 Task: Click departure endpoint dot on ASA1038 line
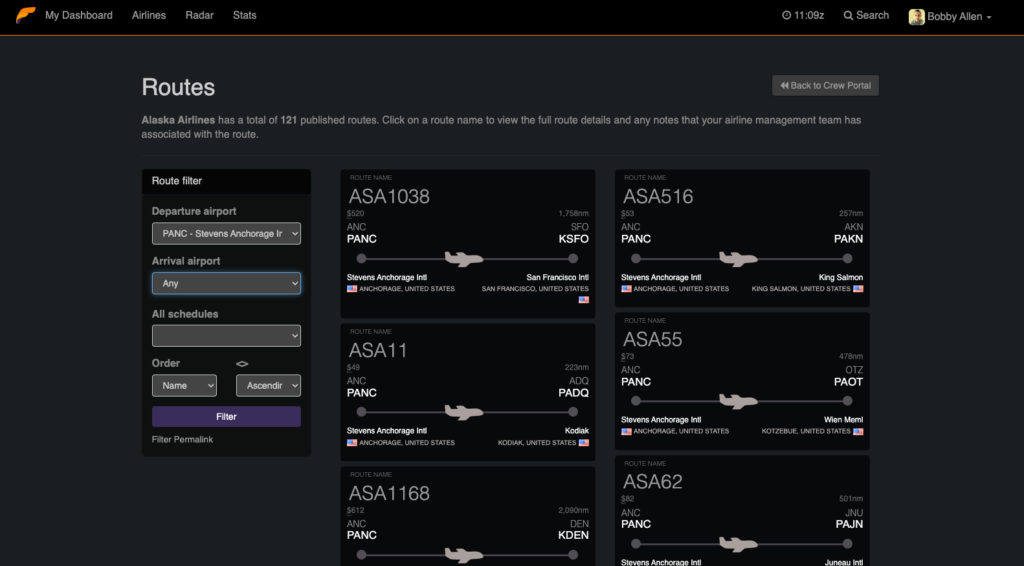pyautogui.click(x=361, y=259)
